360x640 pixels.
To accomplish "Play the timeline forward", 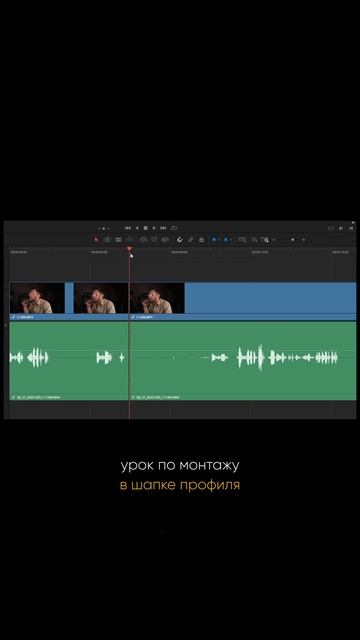I will (x=154, y=228).
